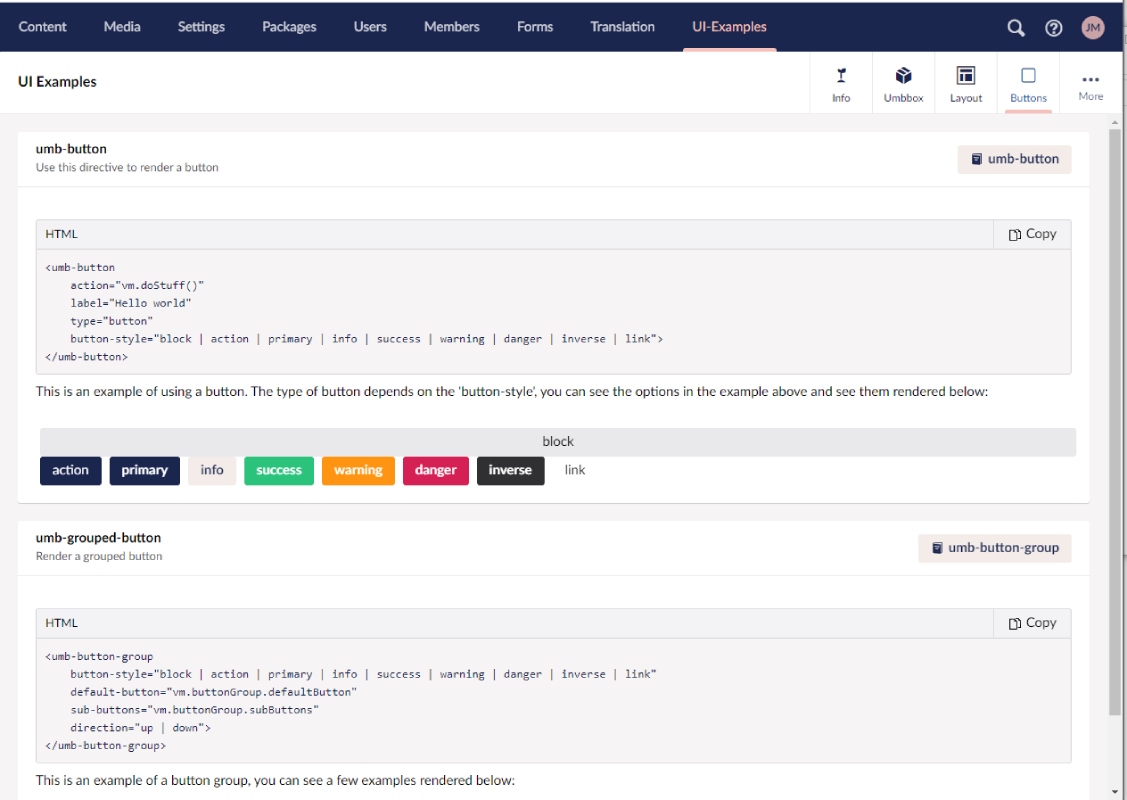
Task: Copy the umb-button HTML snippet
Action: 1032,234
